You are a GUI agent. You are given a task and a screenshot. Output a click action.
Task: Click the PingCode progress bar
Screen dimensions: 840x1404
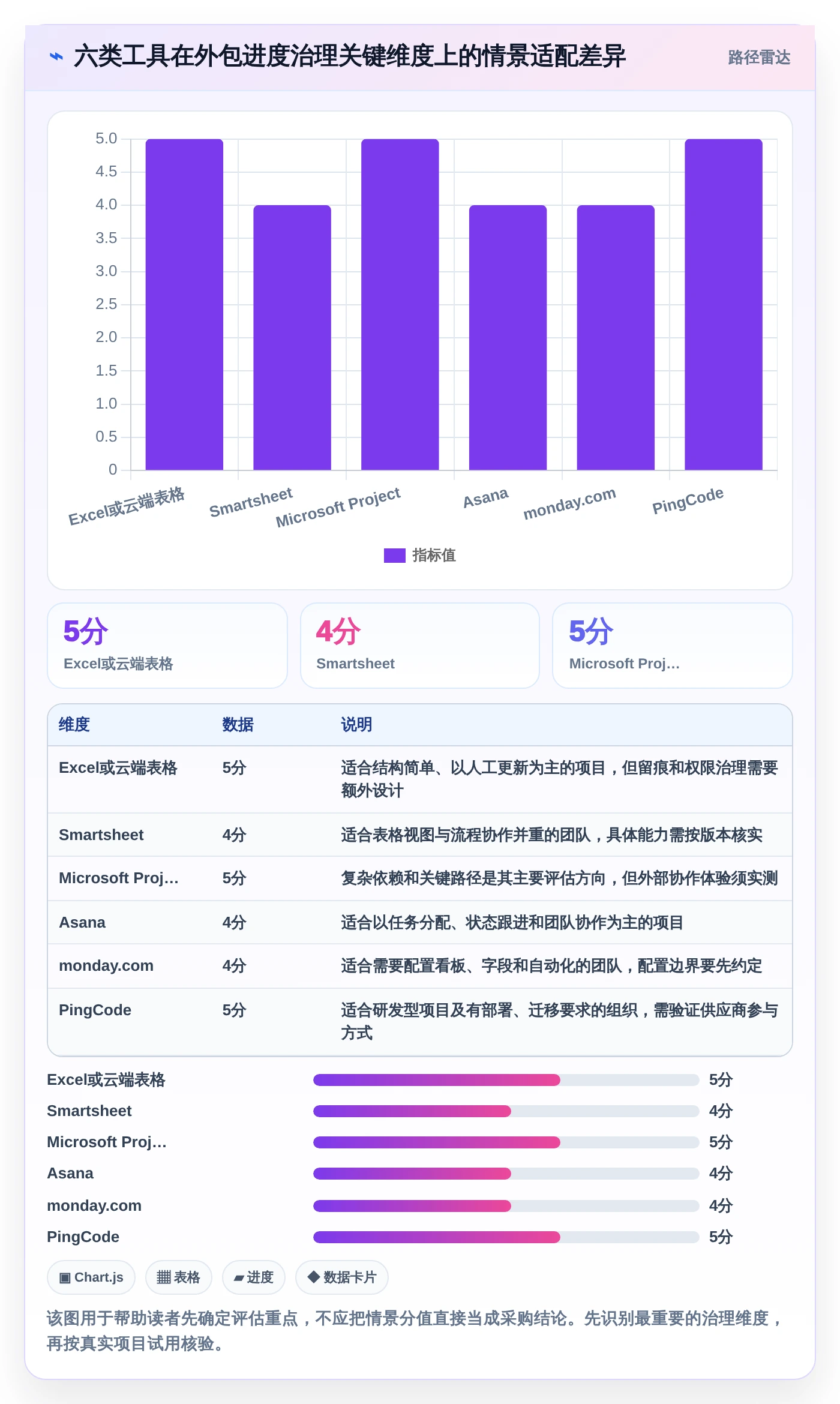(x=506, y=1237)
